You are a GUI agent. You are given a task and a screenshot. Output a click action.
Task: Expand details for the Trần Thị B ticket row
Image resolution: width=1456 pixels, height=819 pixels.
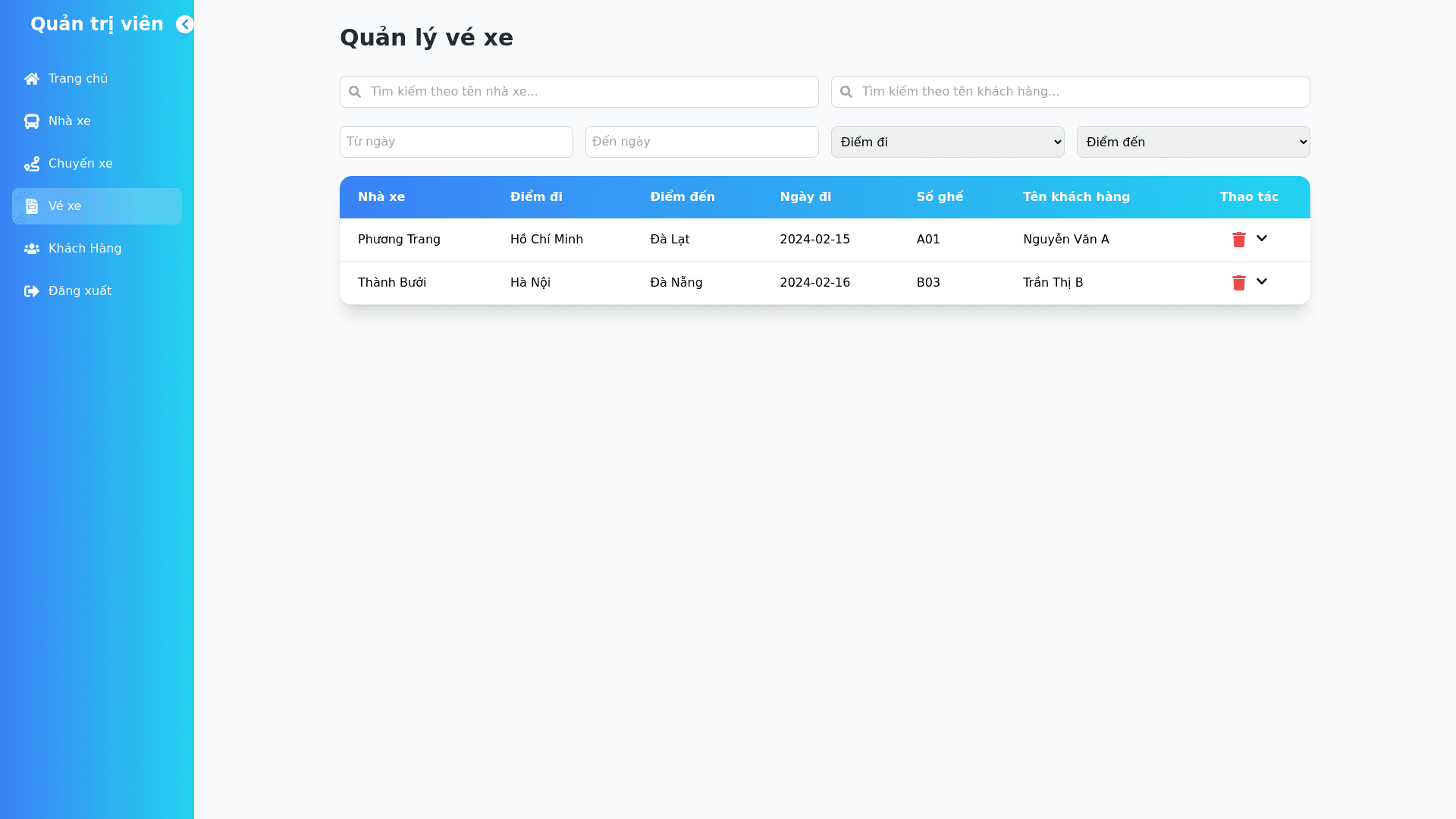click(x=1262, y=282)
